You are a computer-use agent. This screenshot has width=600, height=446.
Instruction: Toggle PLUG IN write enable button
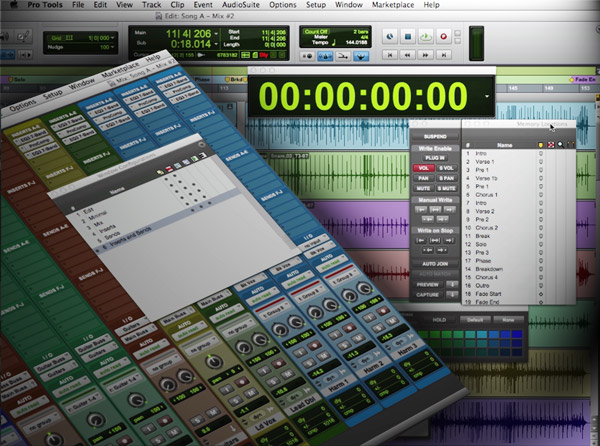[435, 158]
